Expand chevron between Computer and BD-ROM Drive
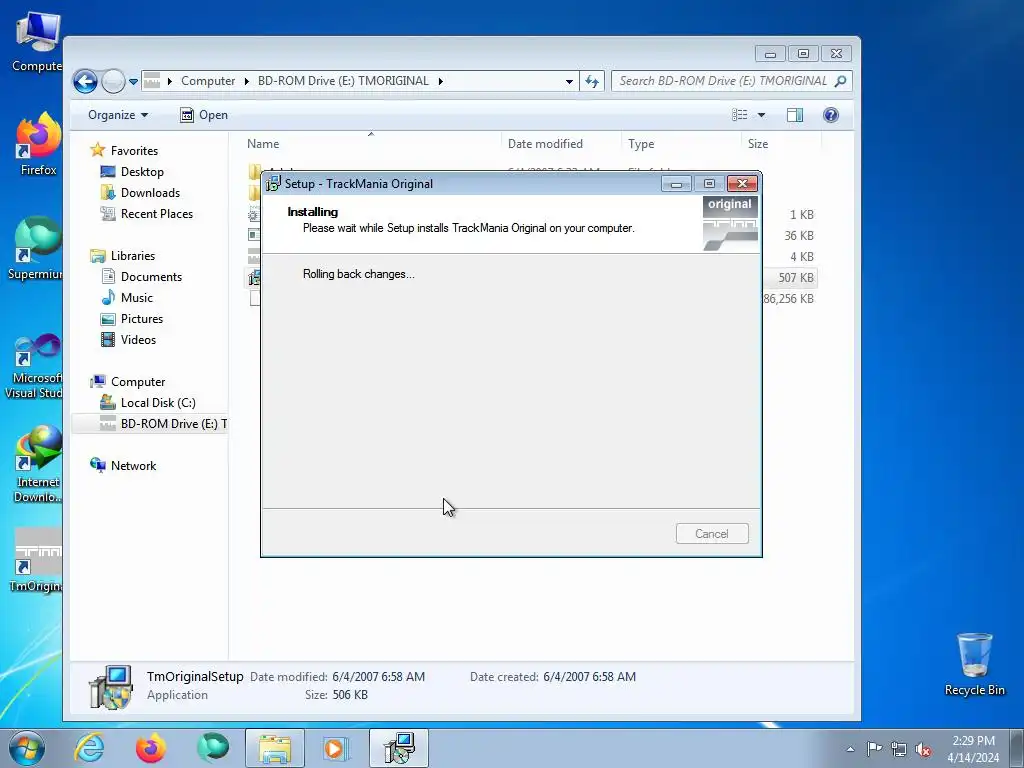This screenshot has height=768, width=1024. (x=247, y=81)
